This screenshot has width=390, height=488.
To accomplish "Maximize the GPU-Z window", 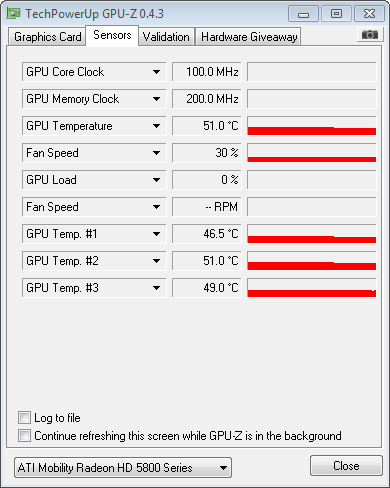I will click(x=336, y=14).
